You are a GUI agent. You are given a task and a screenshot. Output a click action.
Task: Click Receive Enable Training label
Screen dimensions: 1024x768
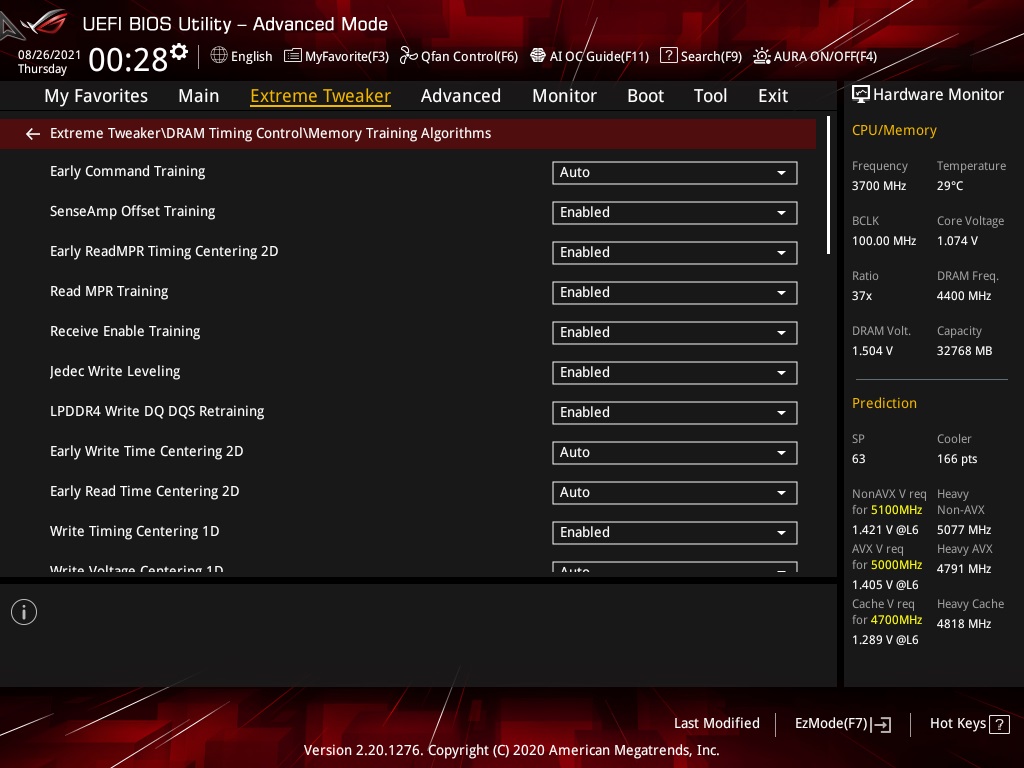125,331
